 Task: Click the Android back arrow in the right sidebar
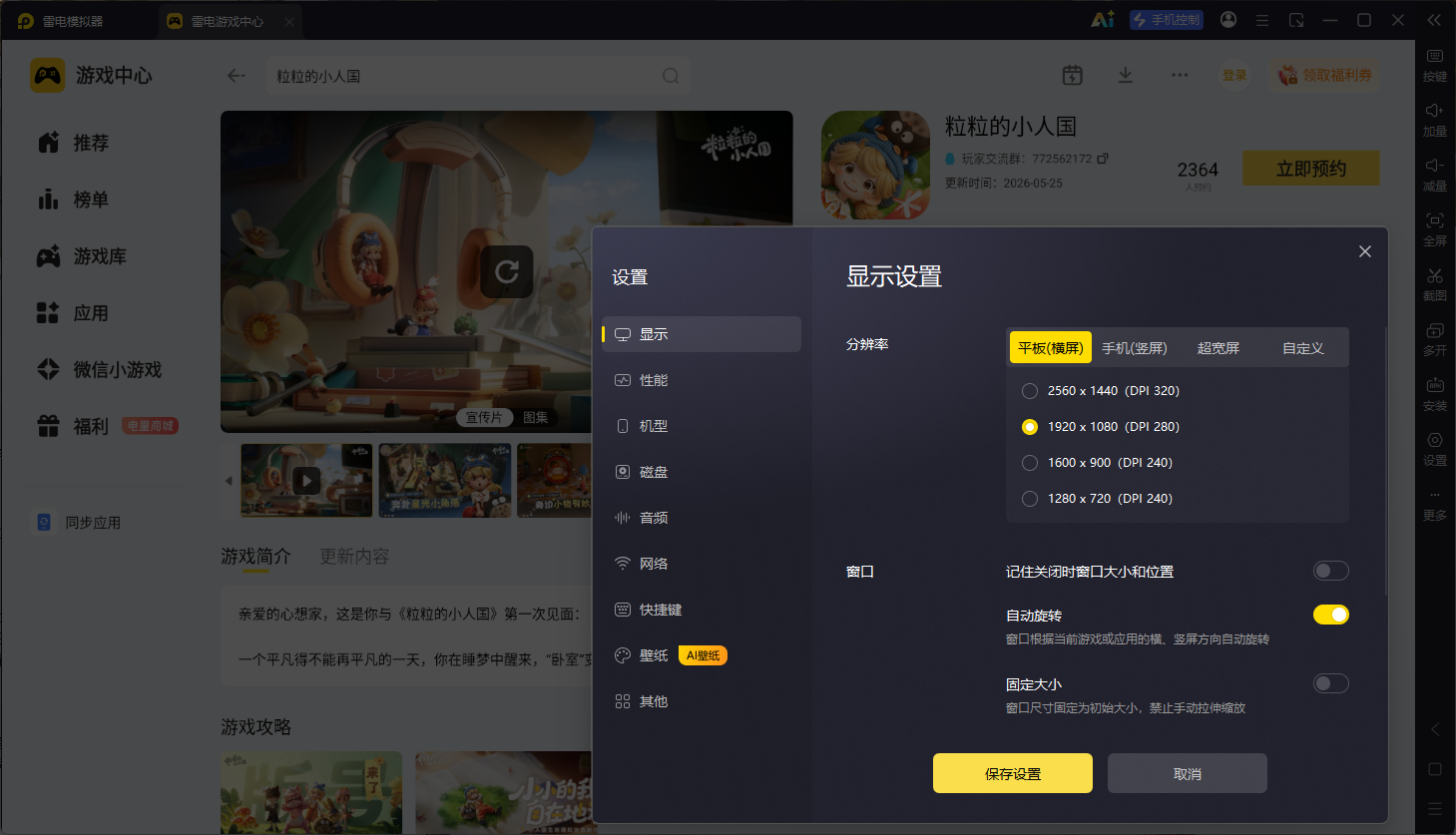1435,729
